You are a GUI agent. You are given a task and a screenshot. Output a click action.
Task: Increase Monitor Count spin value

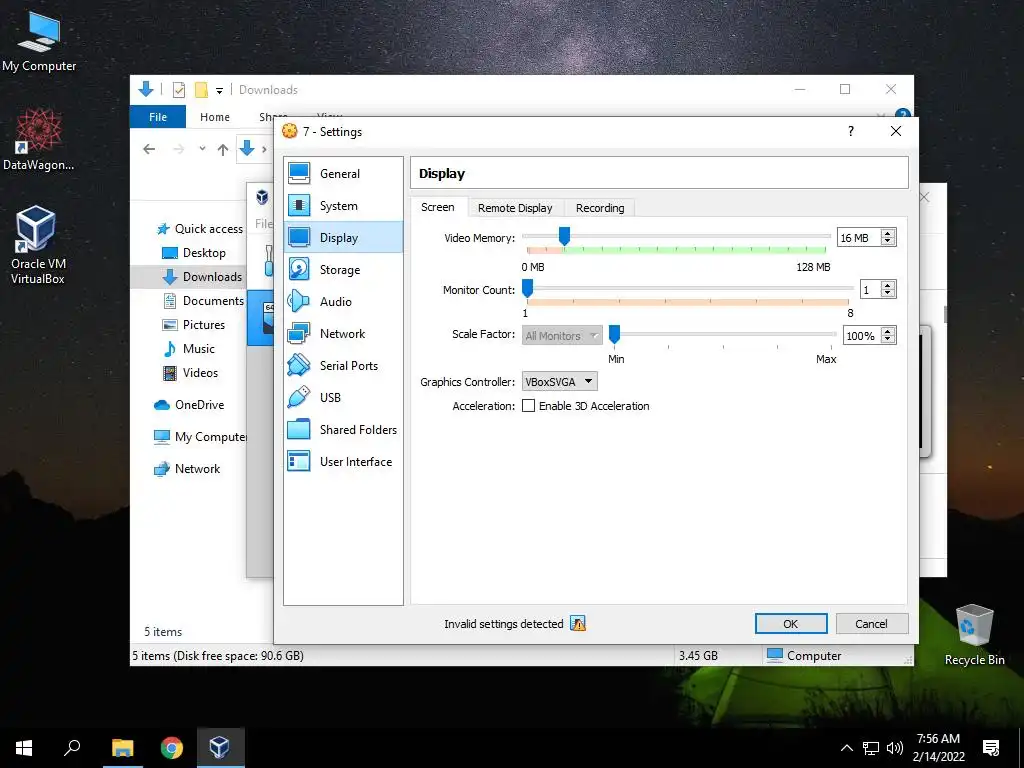tap(888, 285)
